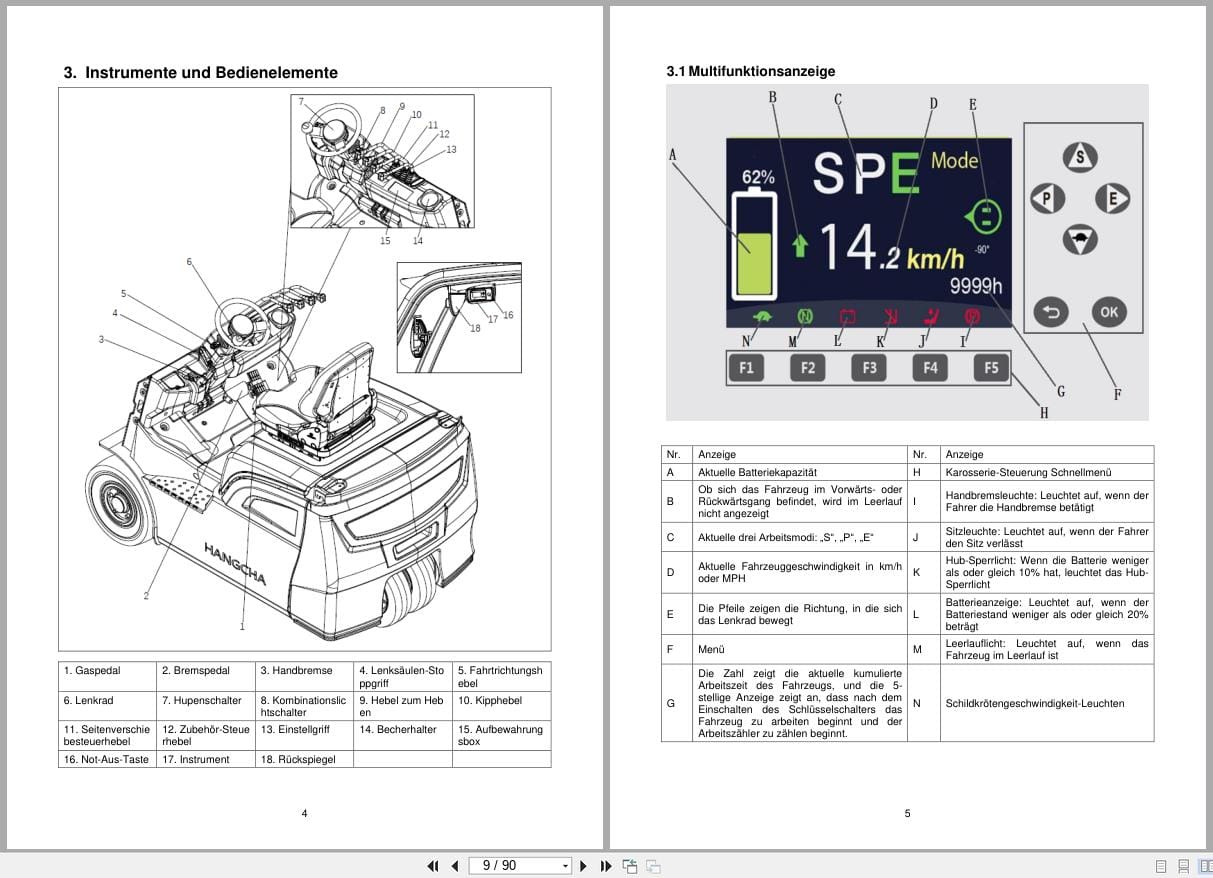1213x878 pixels.
Task: Click the green battery level indicator graphic
Action: coord(755,246)
